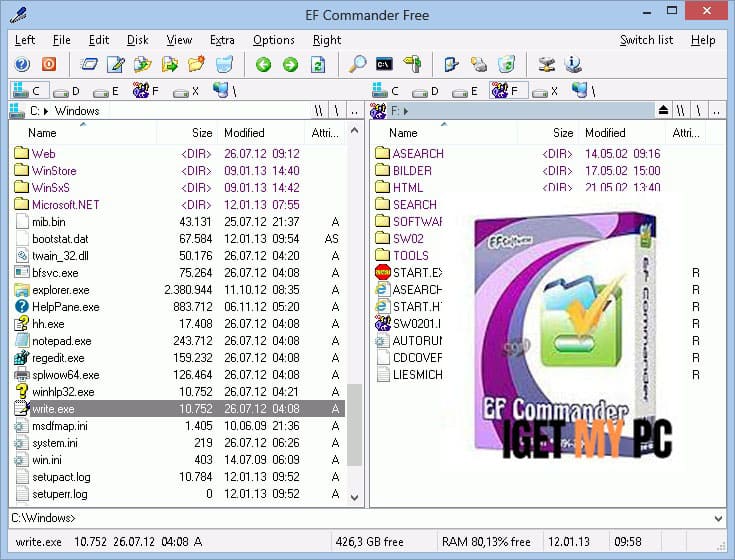
Task: Open the Left menu
Action: [25, 40]
